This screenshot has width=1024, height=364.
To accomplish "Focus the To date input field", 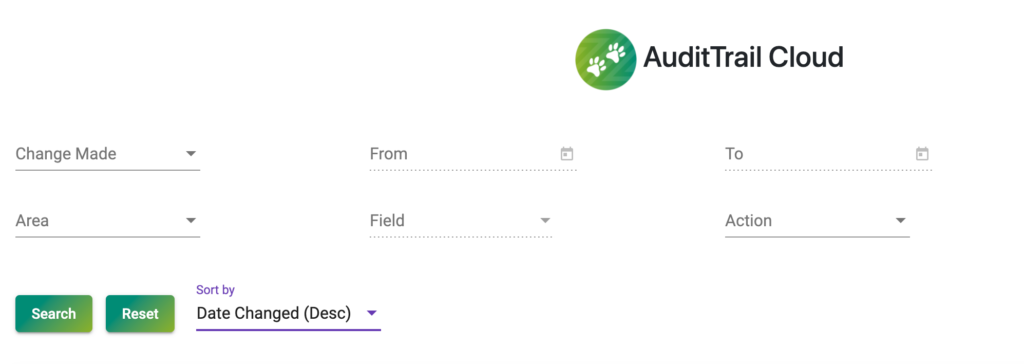I will pyautogui.click(x=828, y=155).
